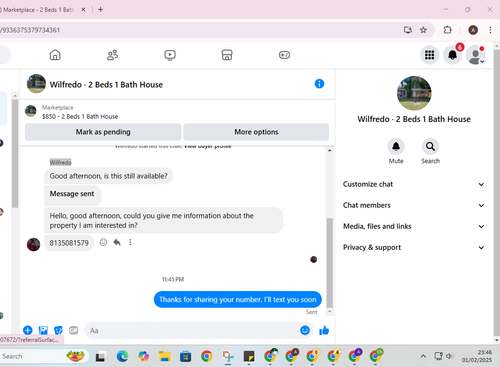Image resolution: width=500 pixels, height=367 pixels.
Task: Click the More options button
Action: 256,132
